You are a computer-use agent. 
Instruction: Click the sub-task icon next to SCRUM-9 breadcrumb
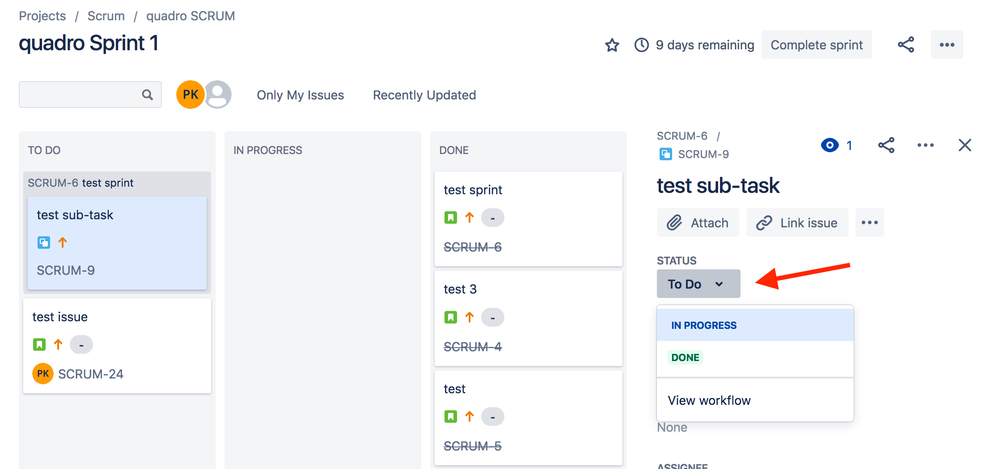tap(666, 154)
